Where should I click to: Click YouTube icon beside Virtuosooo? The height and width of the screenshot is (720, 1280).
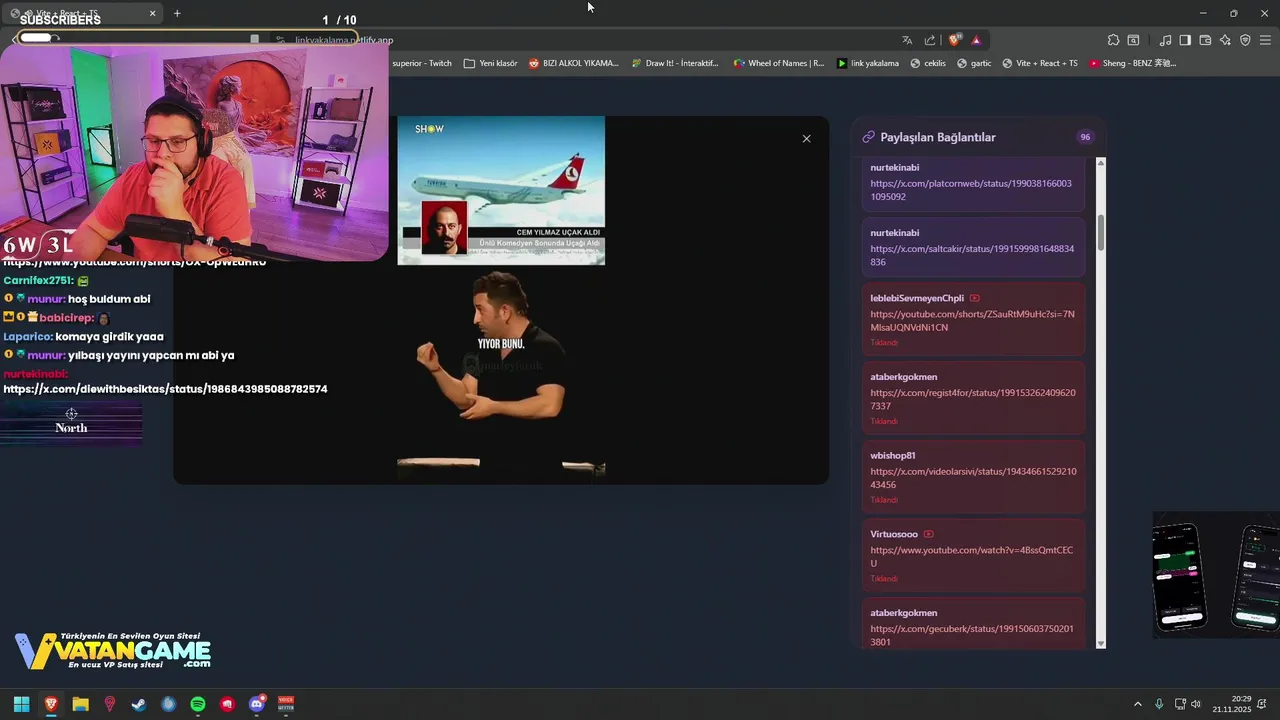pos(929,534)
